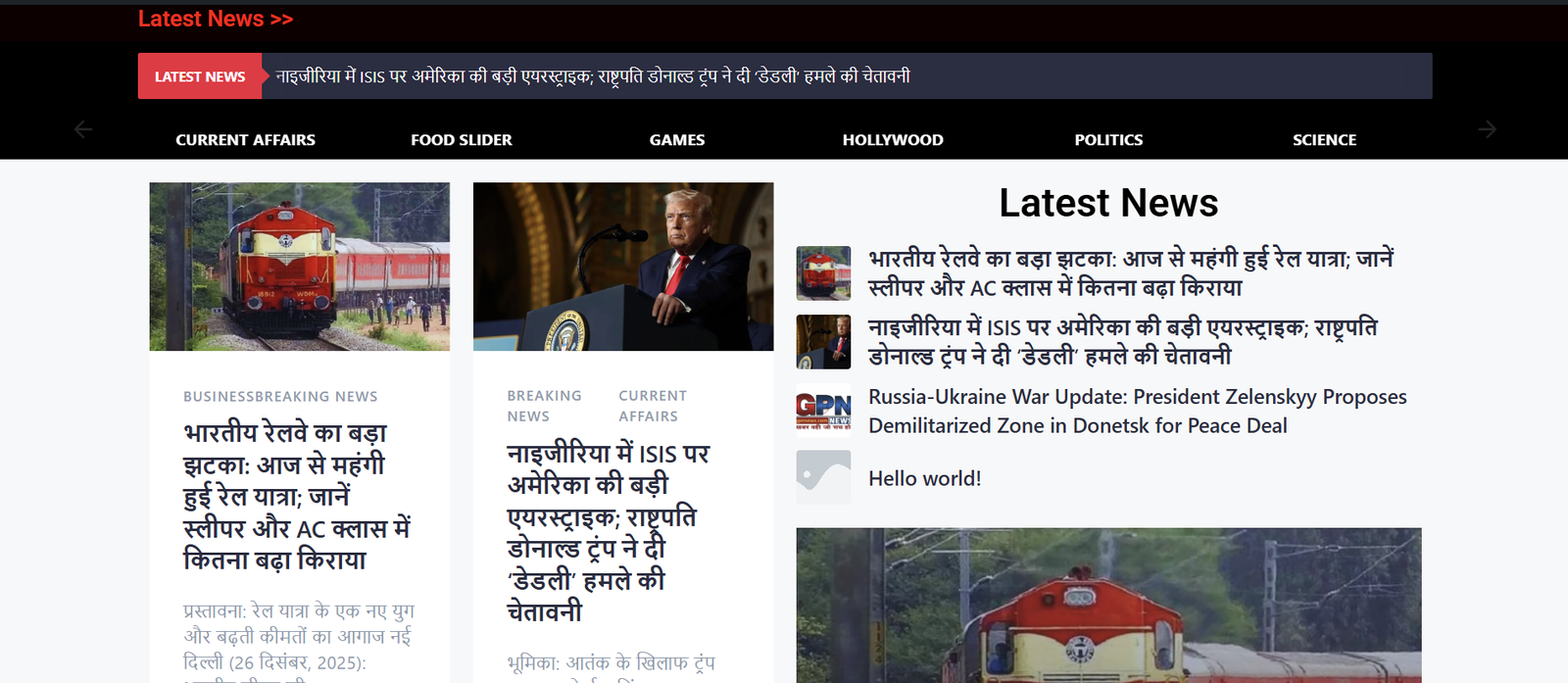1568x683 pixels.
Task: Open the Nigeria ISIS airstrike card headline
Action: click(x=608, y=532)
